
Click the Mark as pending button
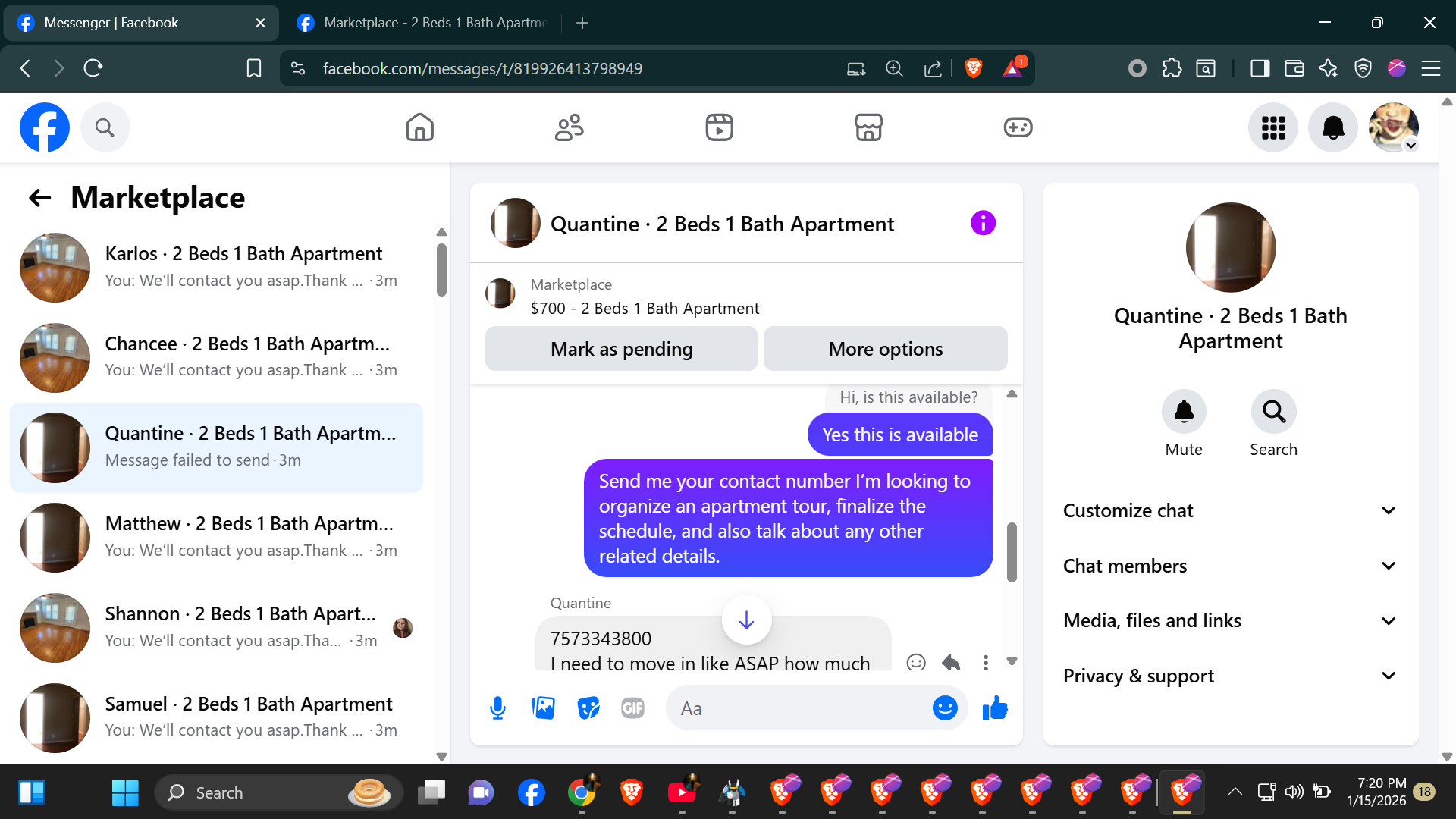point(621,349)
